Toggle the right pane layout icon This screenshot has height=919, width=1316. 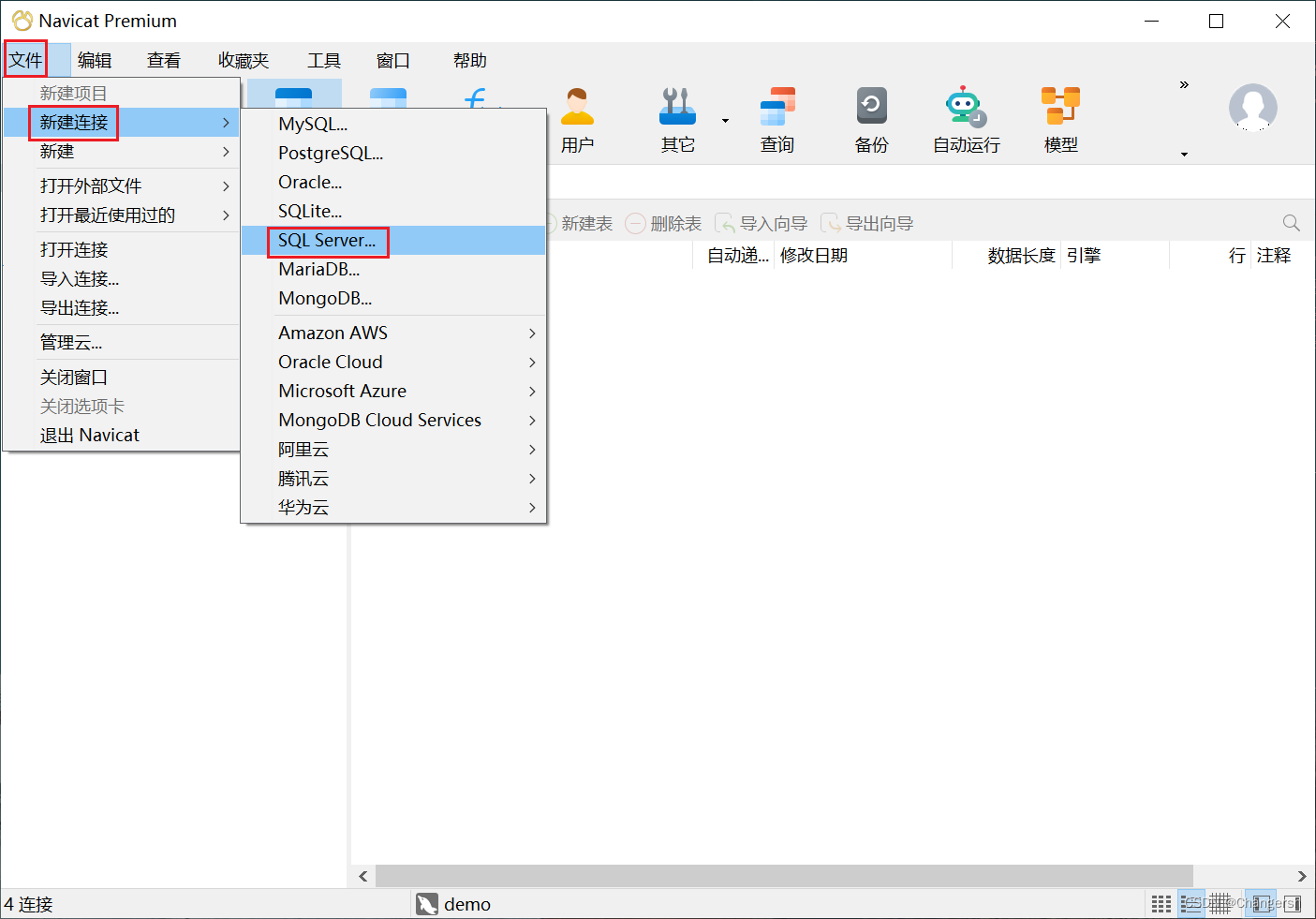tap(1292, 904)
